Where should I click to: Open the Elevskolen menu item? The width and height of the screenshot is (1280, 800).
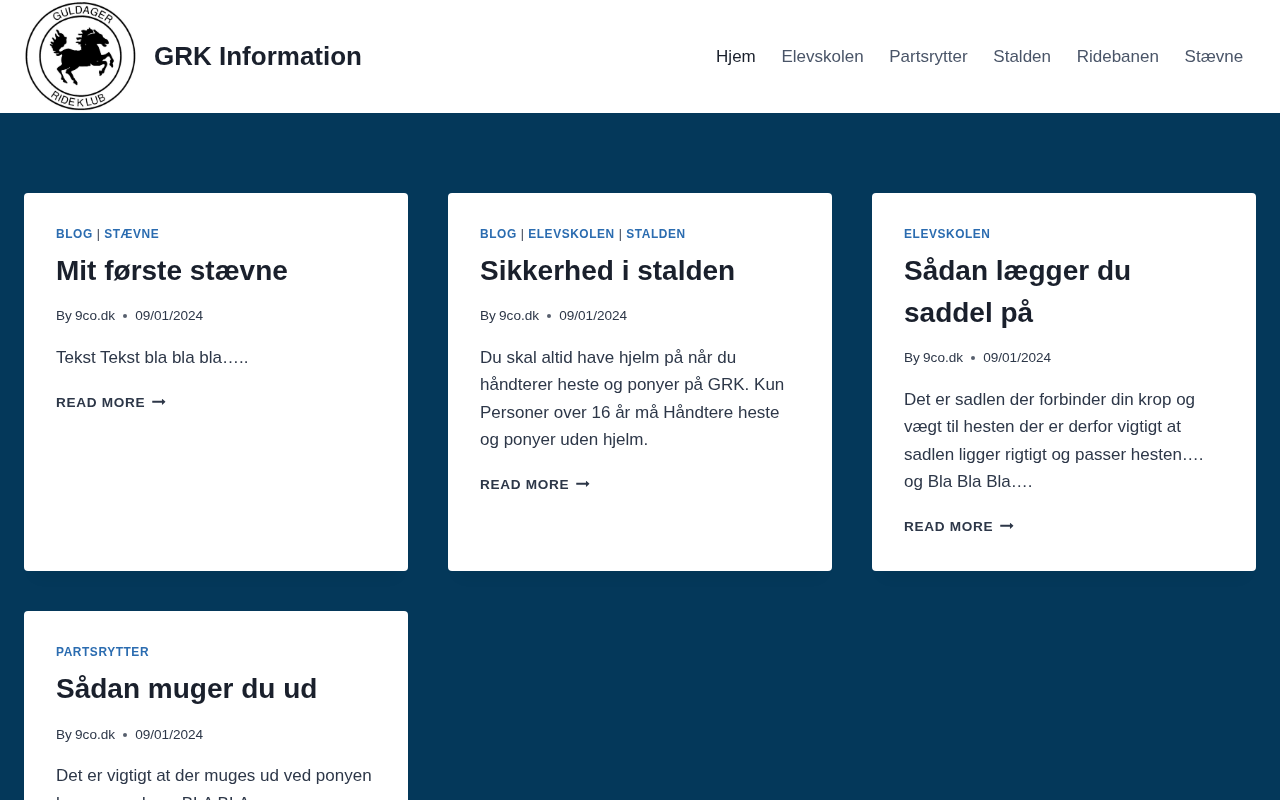[x=822, y=57]
